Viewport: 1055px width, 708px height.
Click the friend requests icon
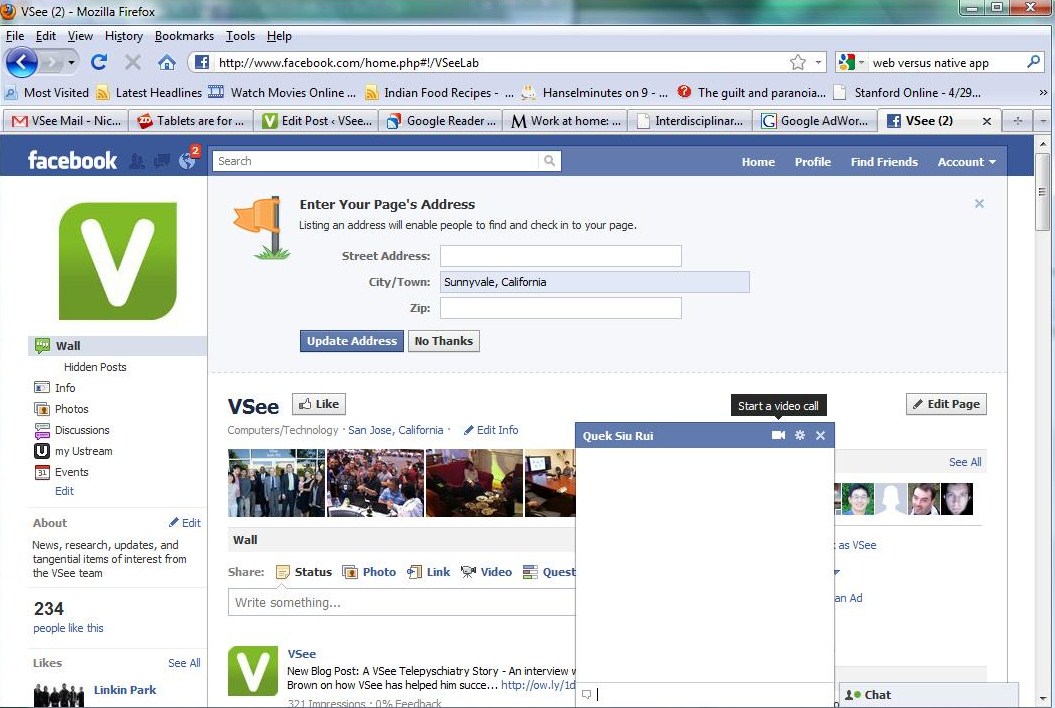pos(137,161)
